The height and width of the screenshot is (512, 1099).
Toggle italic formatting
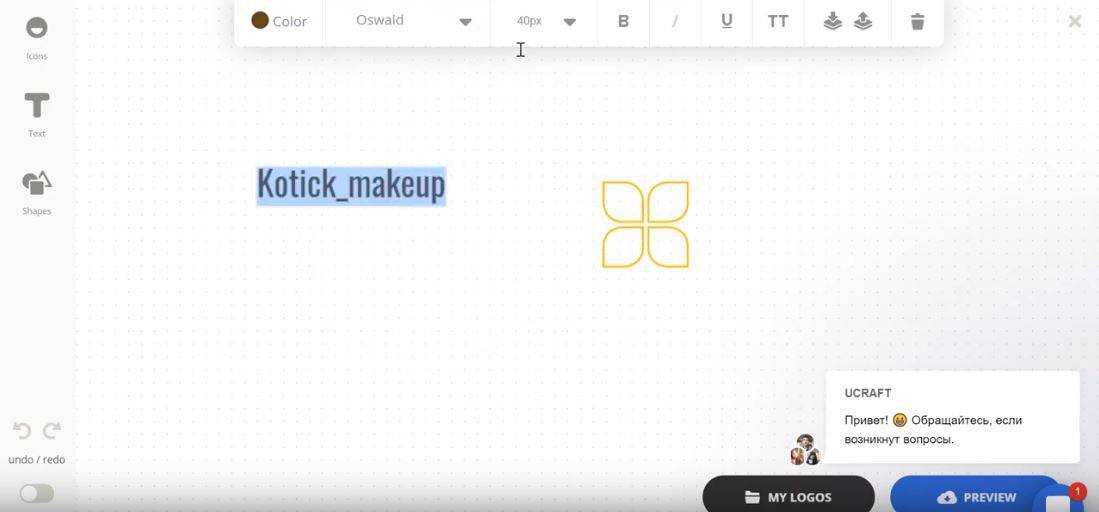pyautogui.click(x=675, y=21)
